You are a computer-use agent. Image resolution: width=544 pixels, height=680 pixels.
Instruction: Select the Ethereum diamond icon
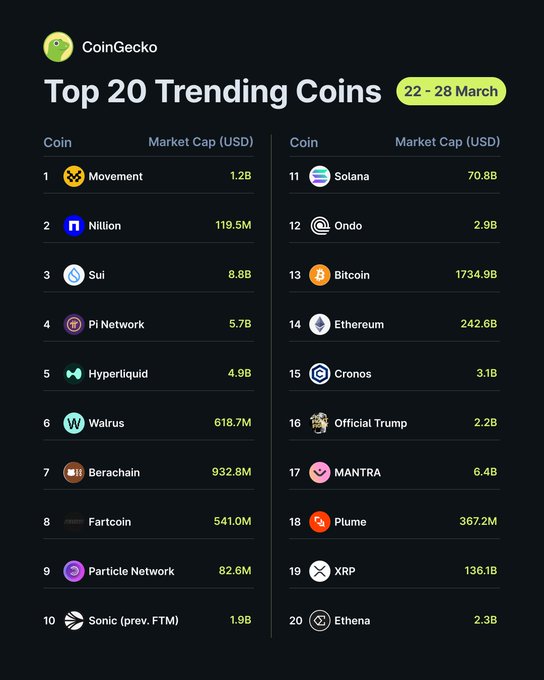click(320, 324)
